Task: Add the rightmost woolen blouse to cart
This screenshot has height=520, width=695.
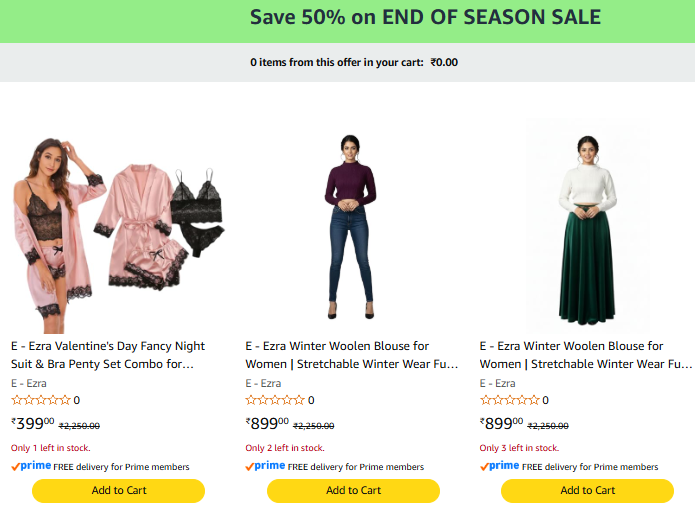Action: click(x=587, y=490)
